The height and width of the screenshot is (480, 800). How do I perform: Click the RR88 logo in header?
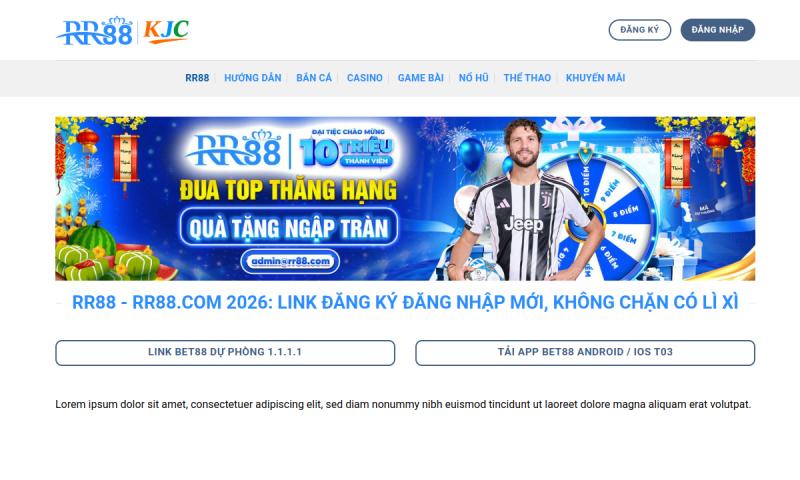[x=95, y=31]
